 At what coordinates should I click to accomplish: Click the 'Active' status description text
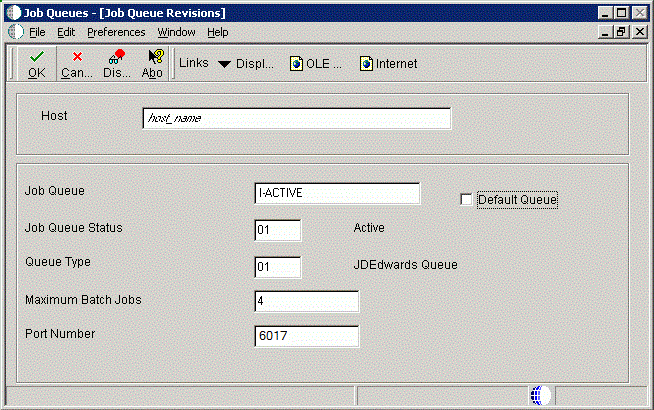coord(369,228)
